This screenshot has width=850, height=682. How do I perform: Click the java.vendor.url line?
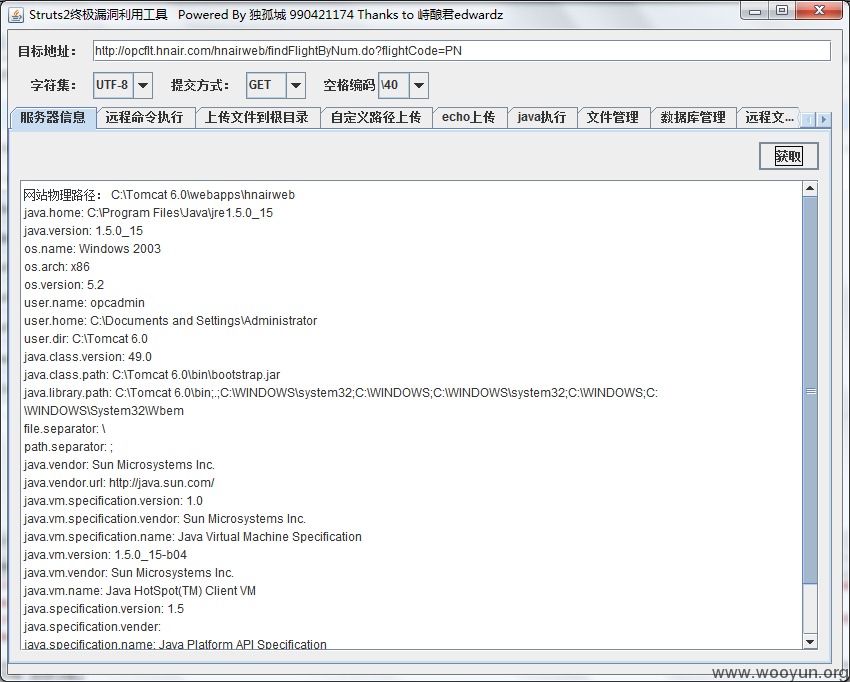[x=119, y=482]
